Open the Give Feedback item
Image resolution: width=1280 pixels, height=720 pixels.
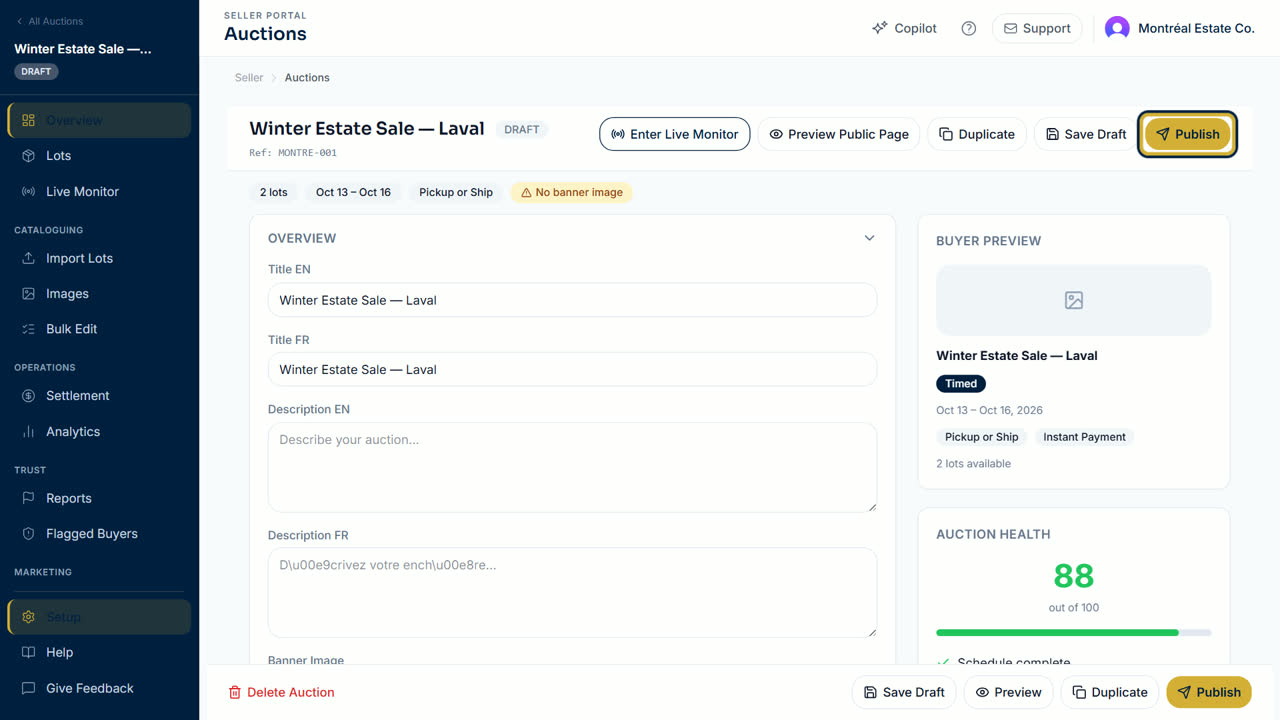(99, 688)
